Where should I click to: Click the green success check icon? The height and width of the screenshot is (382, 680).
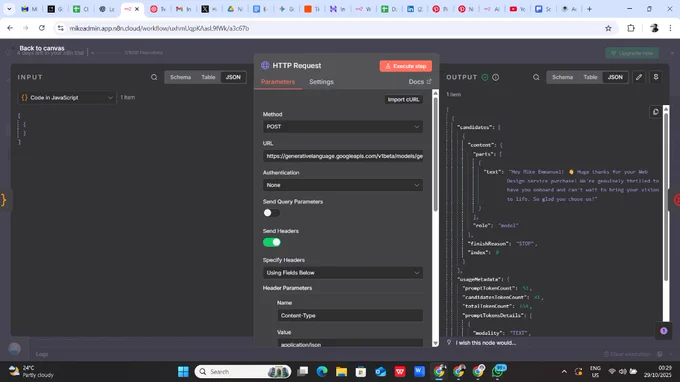[485, 77]
